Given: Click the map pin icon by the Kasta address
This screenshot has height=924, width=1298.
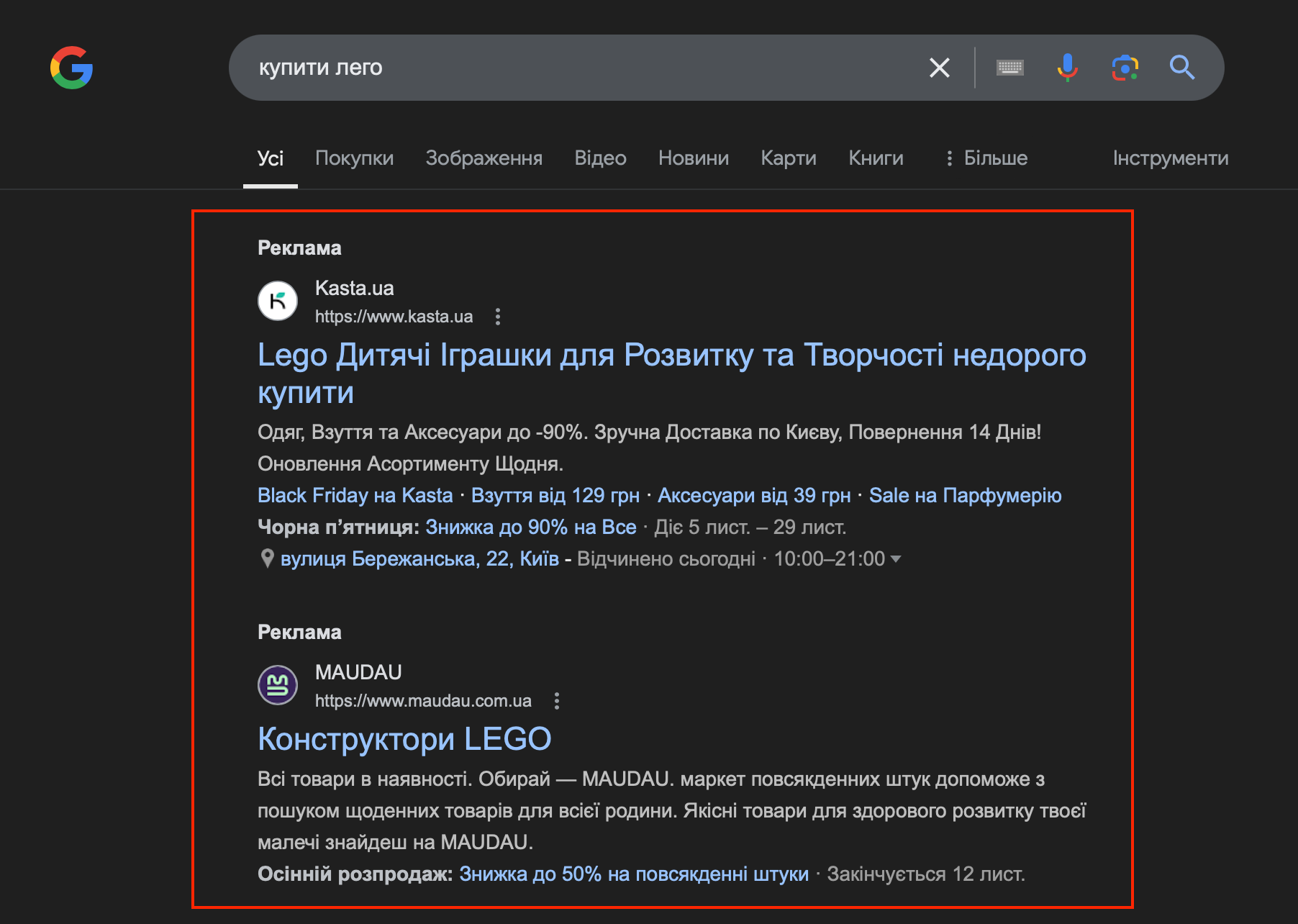Looking at the screenshot, I should tap(267, 558).
